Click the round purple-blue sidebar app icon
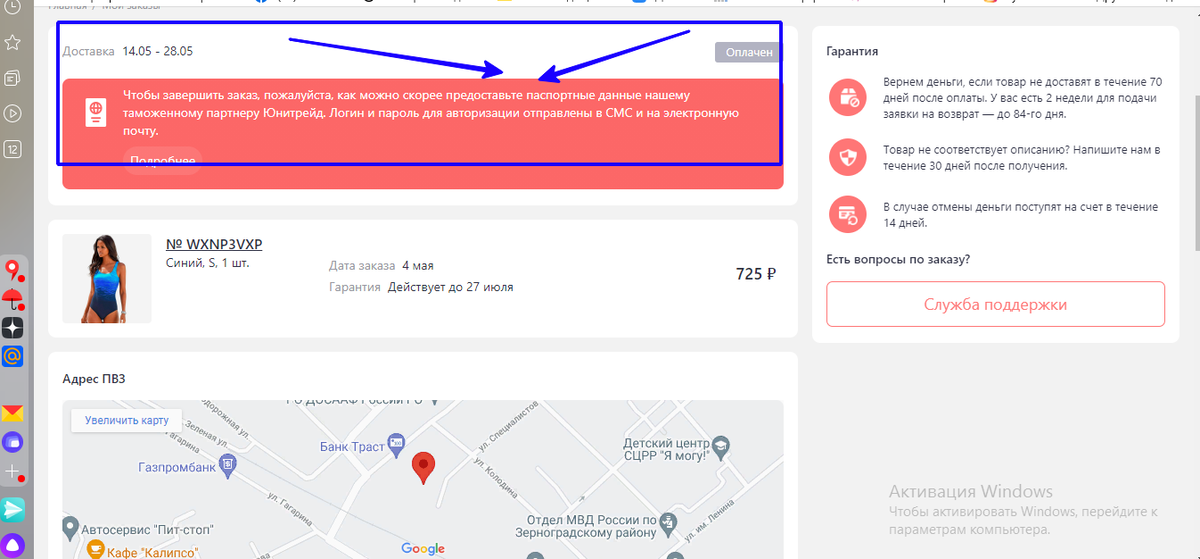 coord(13,442)
